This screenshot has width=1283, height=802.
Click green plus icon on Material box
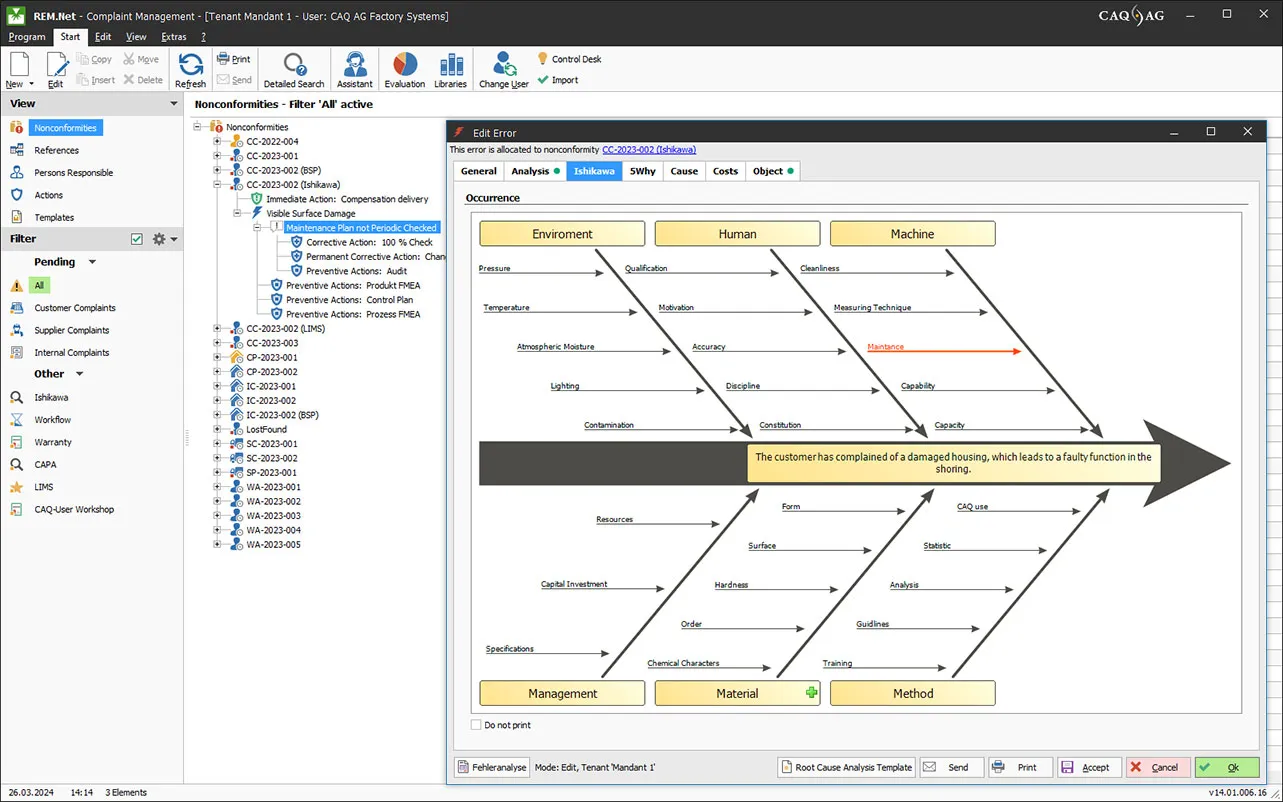pos(811,692)
